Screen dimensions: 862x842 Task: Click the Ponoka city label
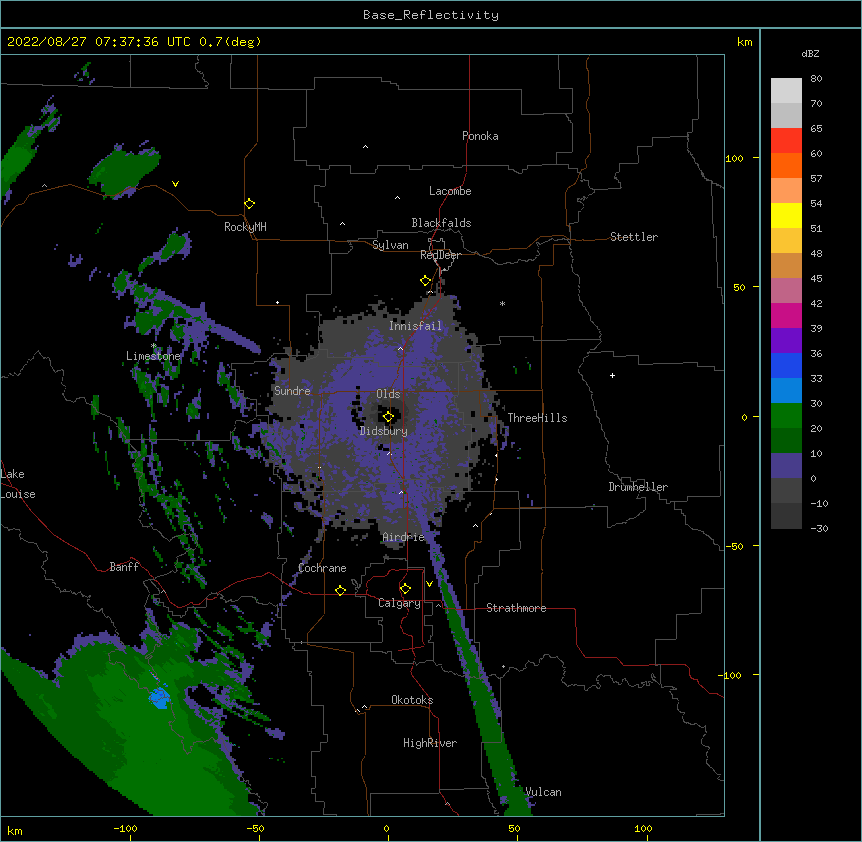[480, 136]
